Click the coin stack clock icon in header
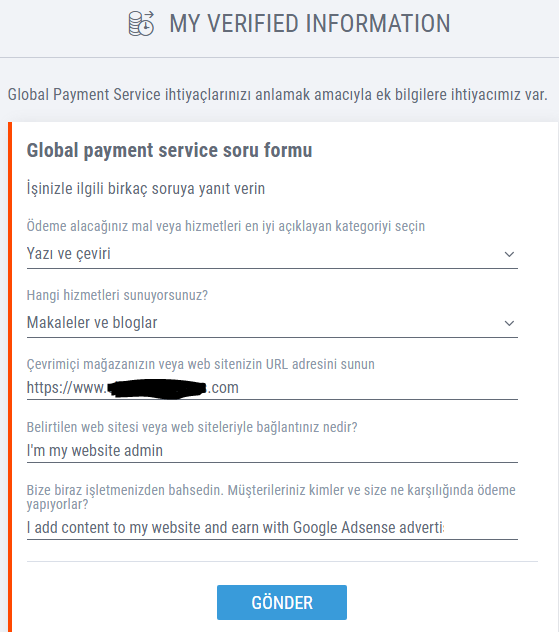Image resolution: width=559 pixels, height=632 pixels. 141,23
